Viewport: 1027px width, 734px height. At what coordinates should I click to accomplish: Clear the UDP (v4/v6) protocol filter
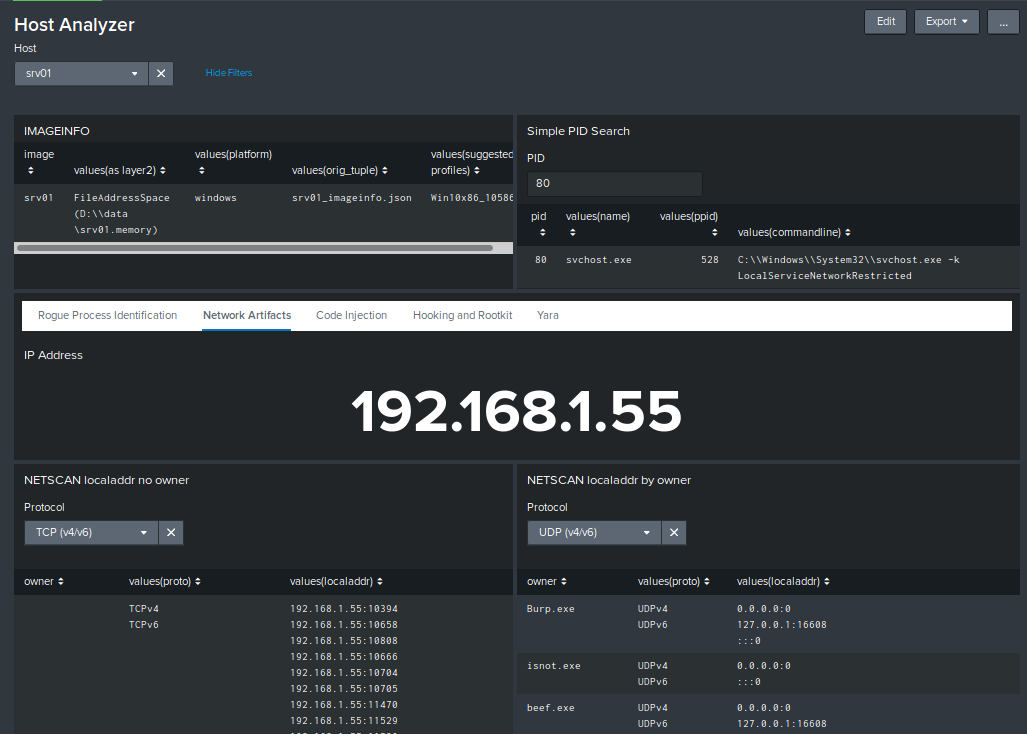point(674,532)
